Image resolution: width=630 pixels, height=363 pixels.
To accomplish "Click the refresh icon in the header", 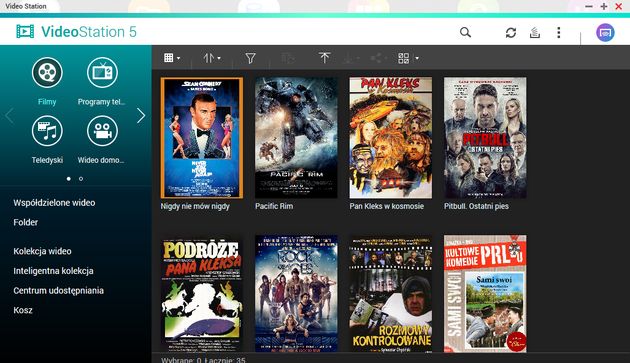I will [511, 33].
